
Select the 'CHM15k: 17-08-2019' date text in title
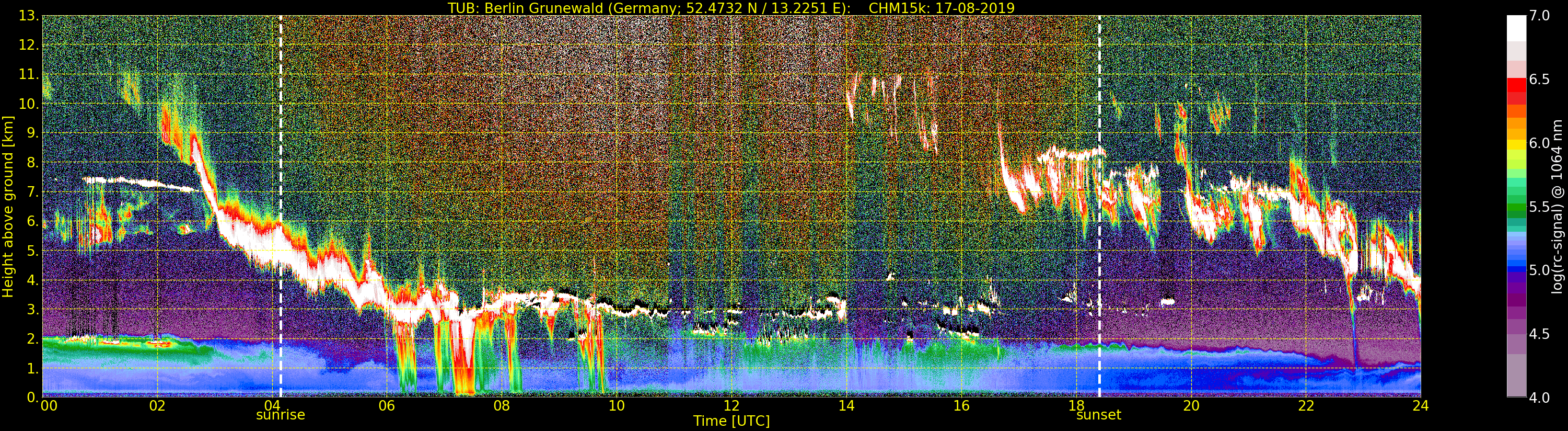[942, 8]
